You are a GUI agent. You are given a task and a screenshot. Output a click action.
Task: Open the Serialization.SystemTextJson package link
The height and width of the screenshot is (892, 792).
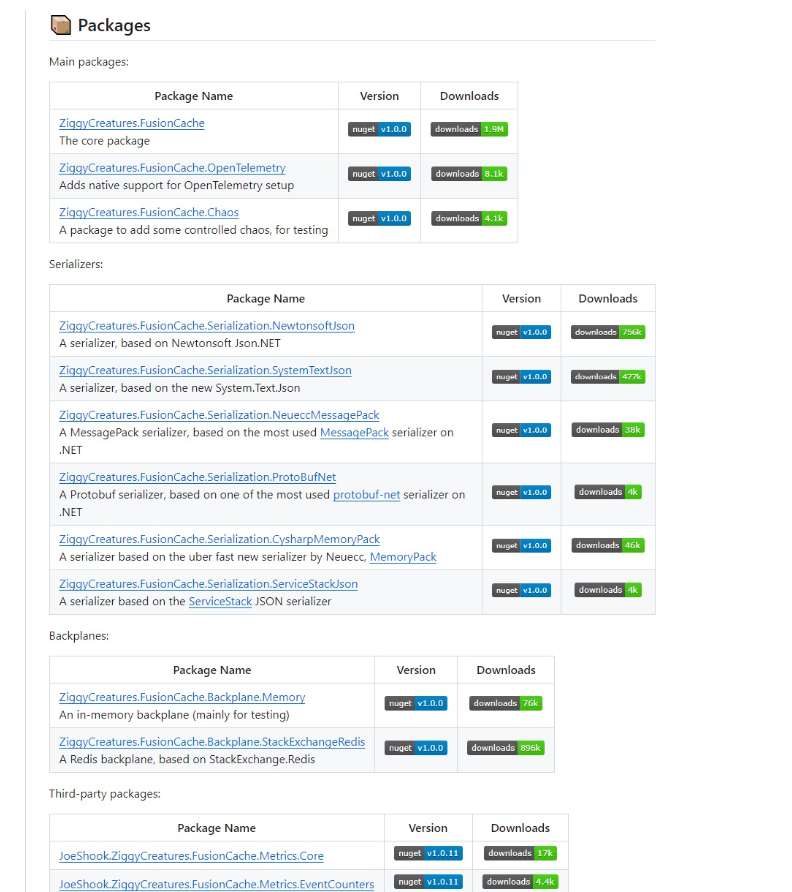coord(205,370)
